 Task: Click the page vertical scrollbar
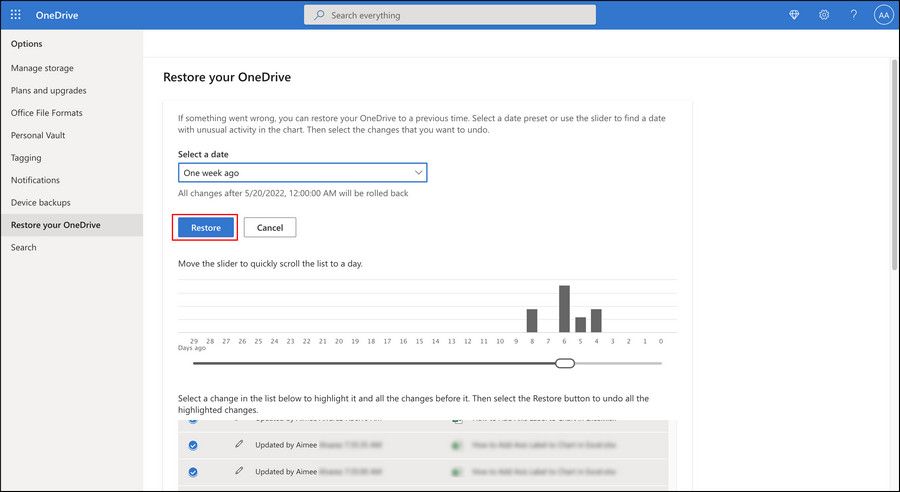coord(895,164)
